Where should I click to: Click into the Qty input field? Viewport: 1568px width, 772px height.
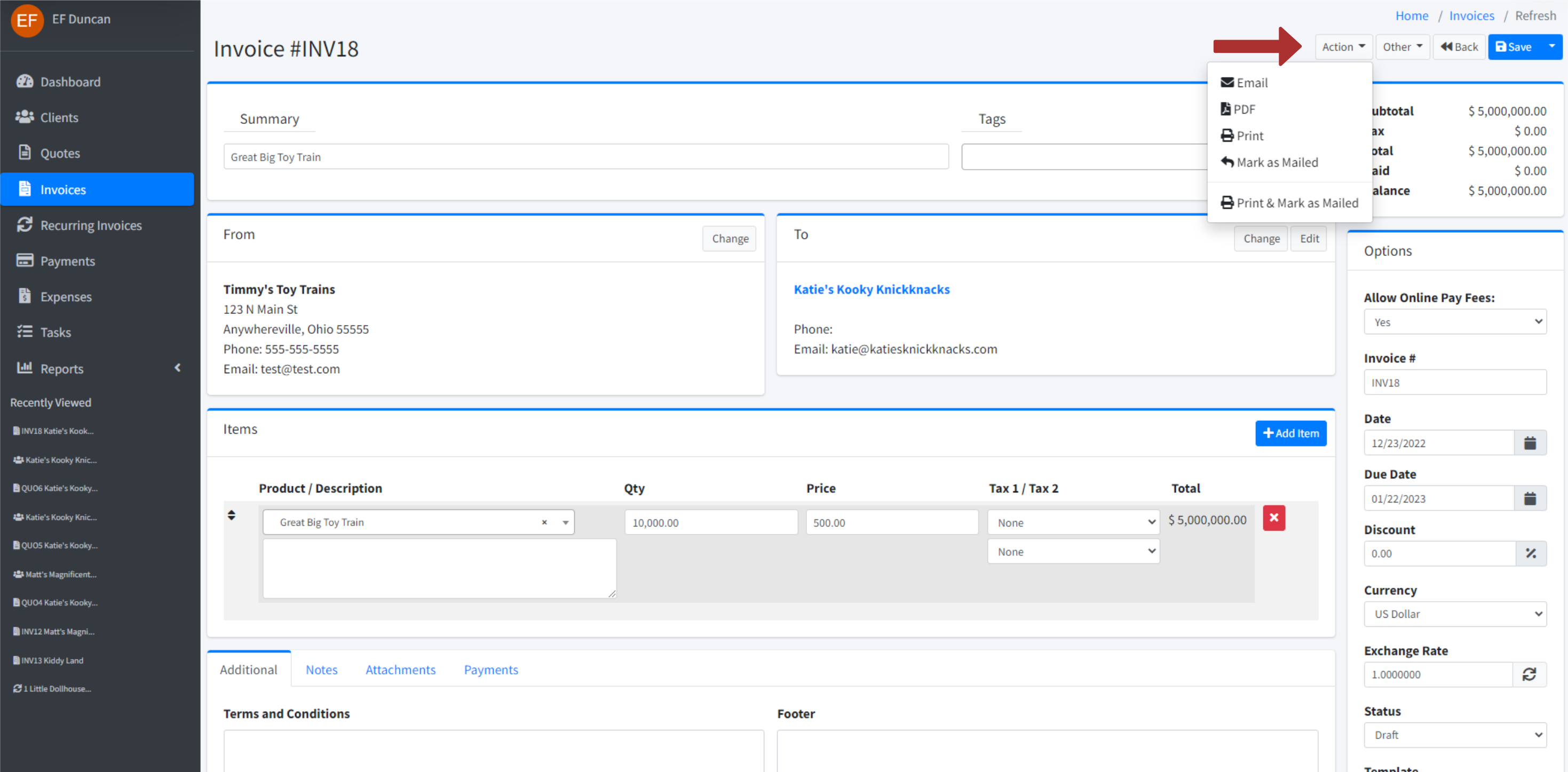[710, 522]
